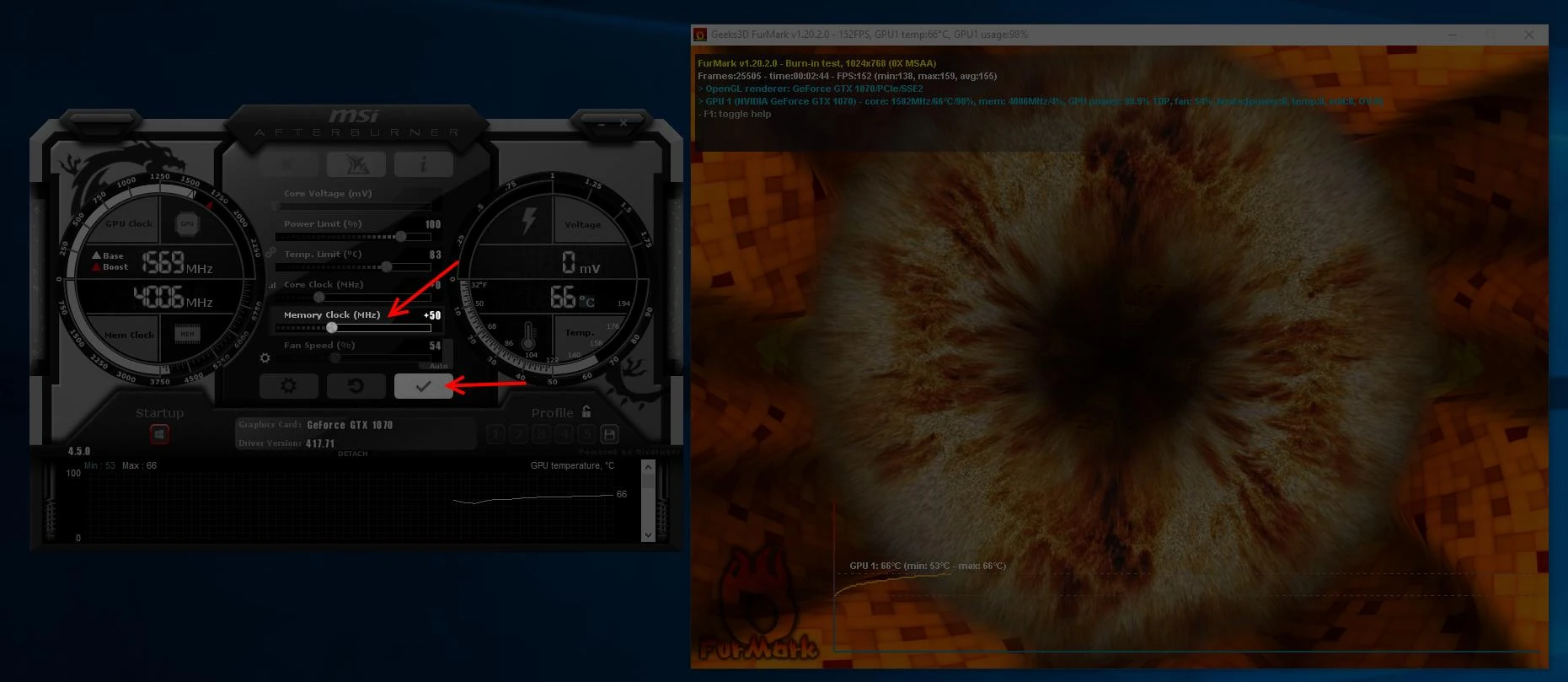The image size is (1568, 682).
Task: Click the Fan Speed value 54
Action: tap(436, 346)
